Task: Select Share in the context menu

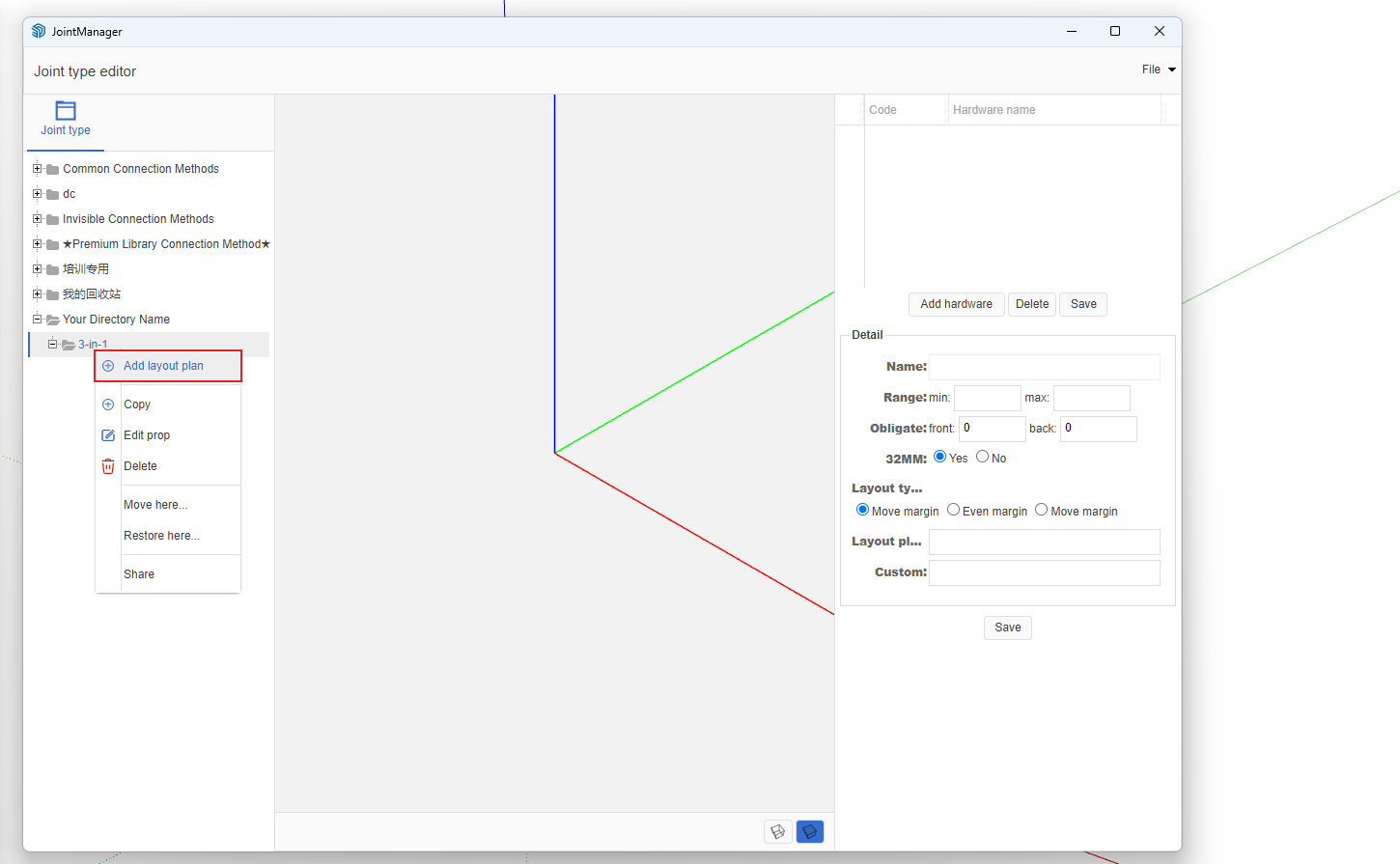Action: [139, 574]
